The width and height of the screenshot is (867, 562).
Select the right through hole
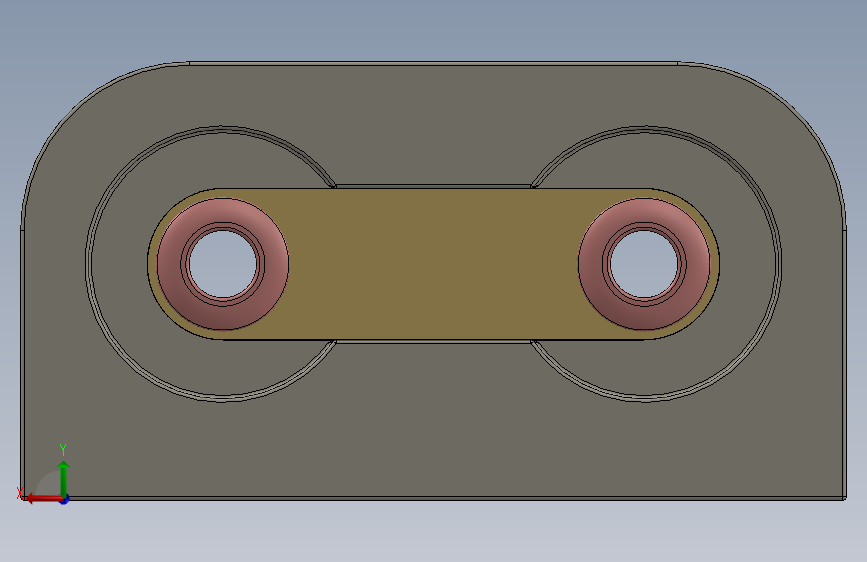(x=644, y=264)
